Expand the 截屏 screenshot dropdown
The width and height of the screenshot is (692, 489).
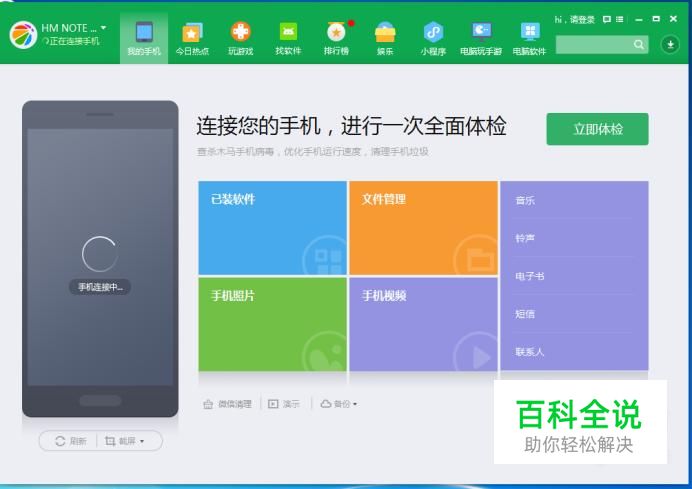click(124, 441)
